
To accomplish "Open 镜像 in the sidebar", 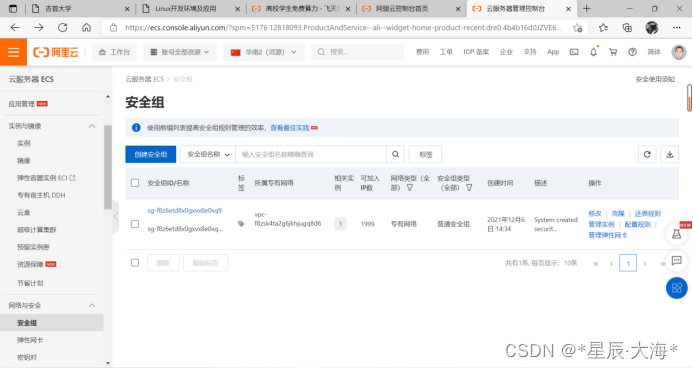I will point(24,160).
